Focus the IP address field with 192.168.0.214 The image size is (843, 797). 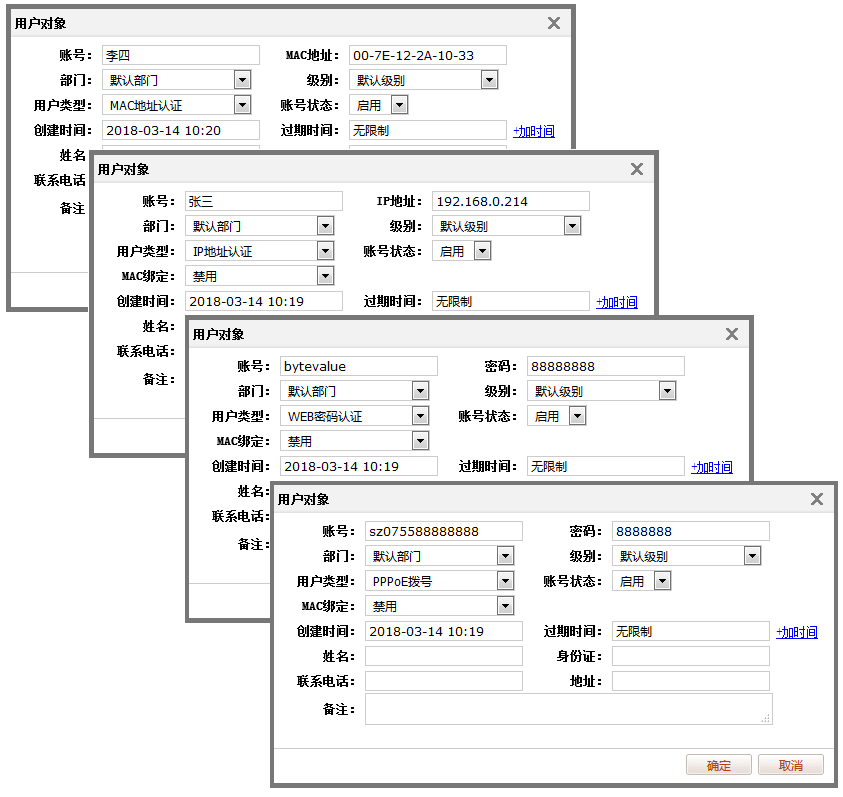(x=511, y=201)
